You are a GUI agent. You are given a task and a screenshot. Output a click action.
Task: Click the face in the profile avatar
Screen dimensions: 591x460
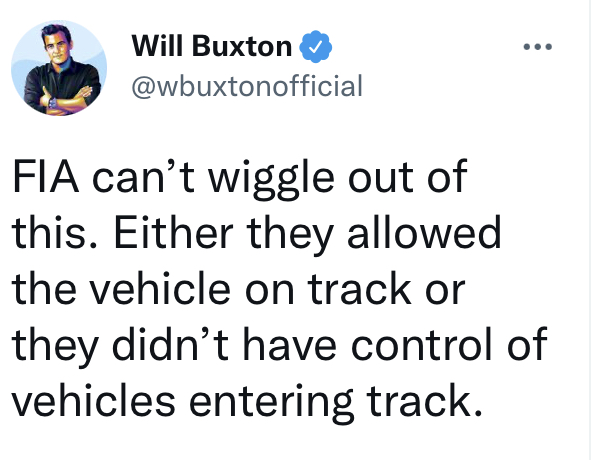[x=57, y=43]
